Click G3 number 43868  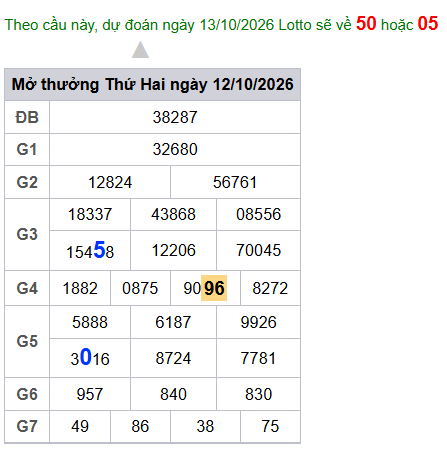(x=173, y=214)
